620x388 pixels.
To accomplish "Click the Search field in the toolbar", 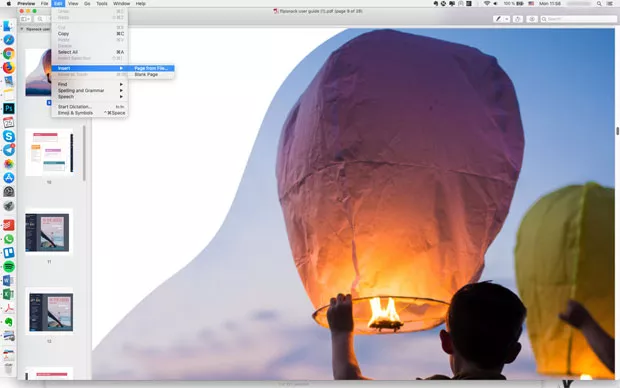I will 578,19.
